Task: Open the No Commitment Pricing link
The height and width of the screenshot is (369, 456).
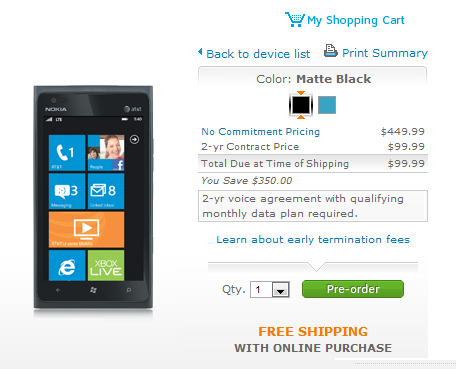Action: click(260, 132)
